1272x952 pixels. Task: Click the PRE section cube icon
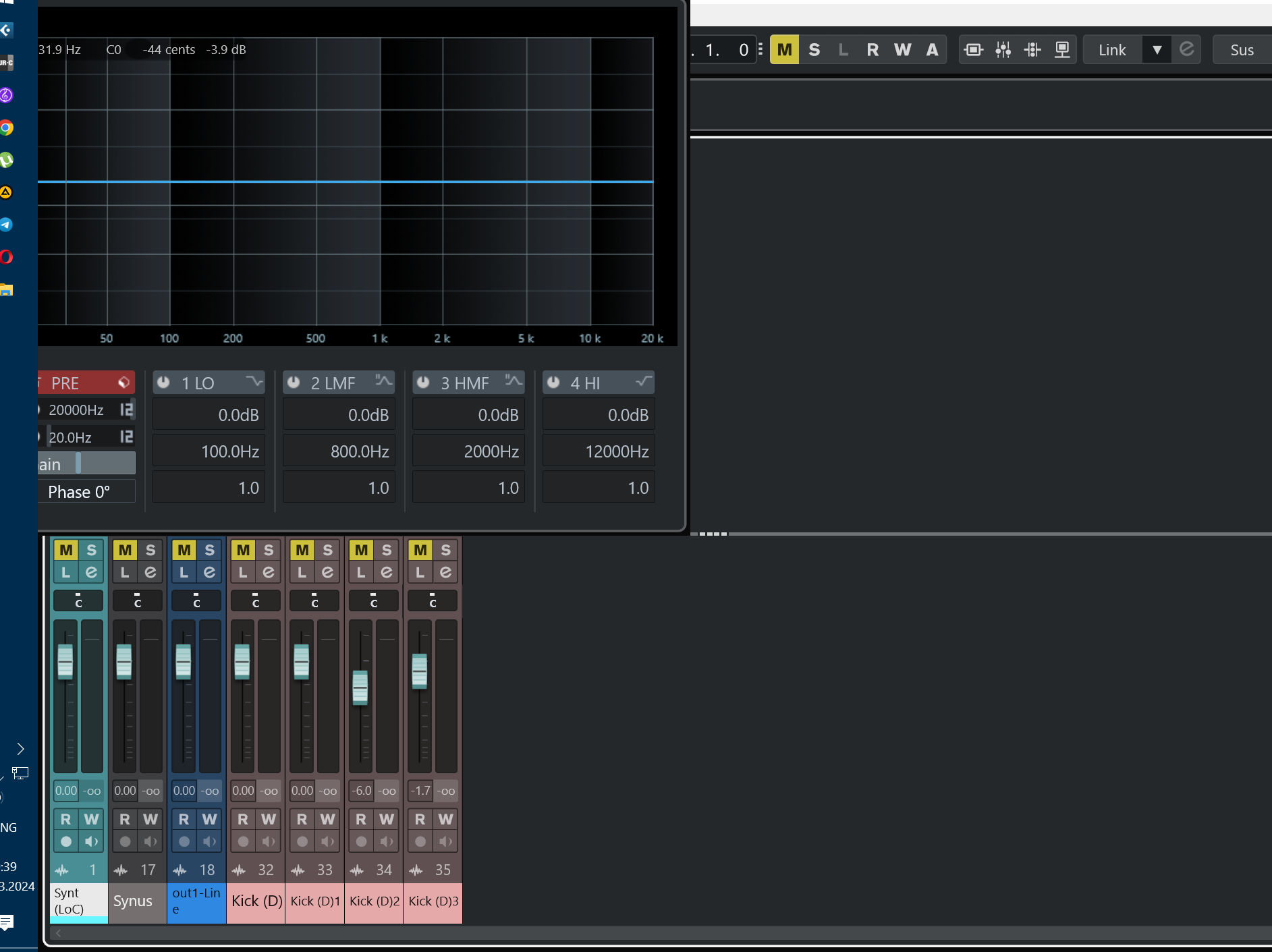tap(123, 383)
